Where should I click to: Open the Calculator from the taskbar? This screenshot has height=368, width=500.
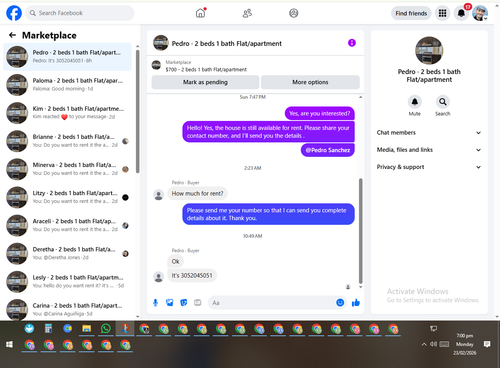pos(48,329)
